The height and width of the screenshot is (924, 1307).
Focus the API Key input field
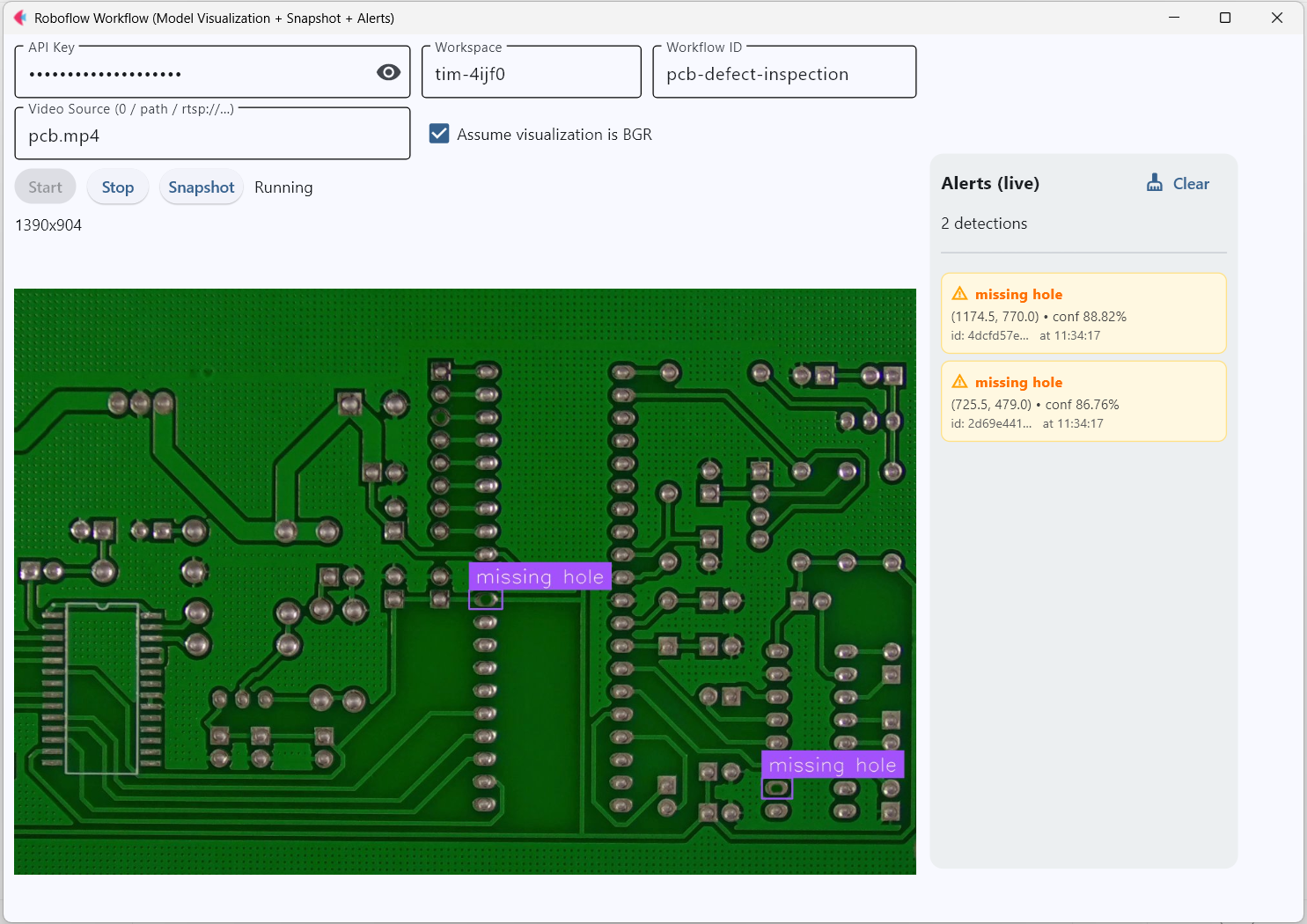(x=194, y=74)
